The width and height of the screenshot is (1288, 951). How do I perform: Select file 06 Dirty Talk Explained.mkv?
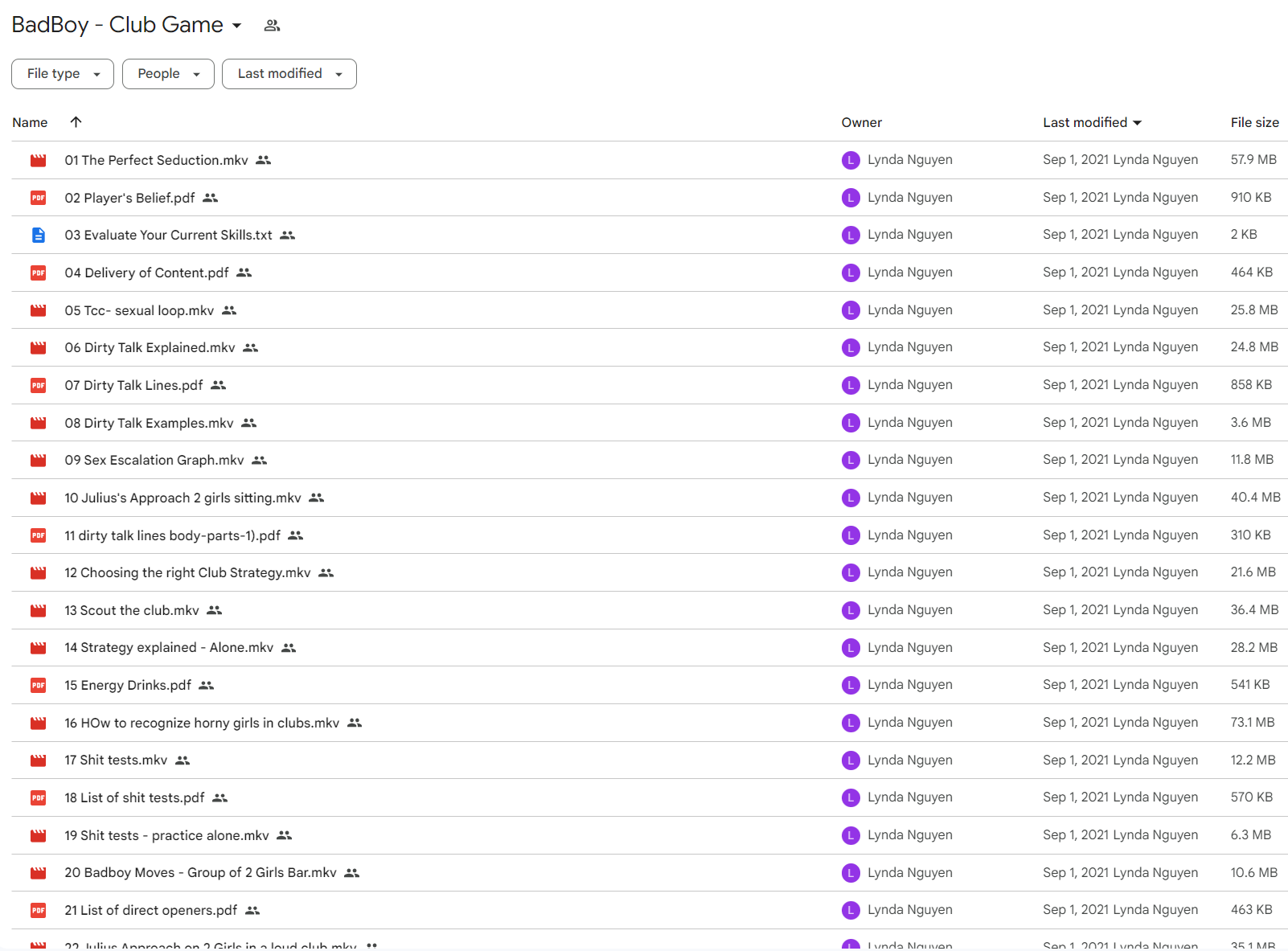(150, 348)
